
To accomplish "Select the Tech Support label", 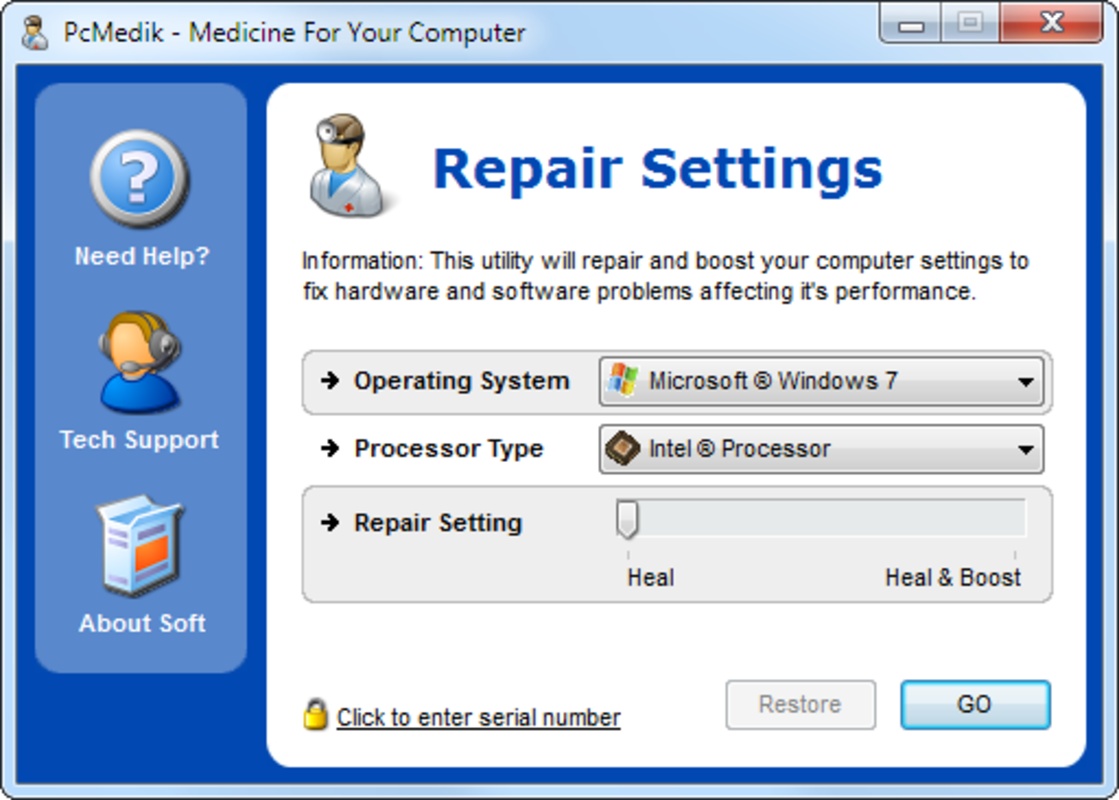I will coord(139,440).
